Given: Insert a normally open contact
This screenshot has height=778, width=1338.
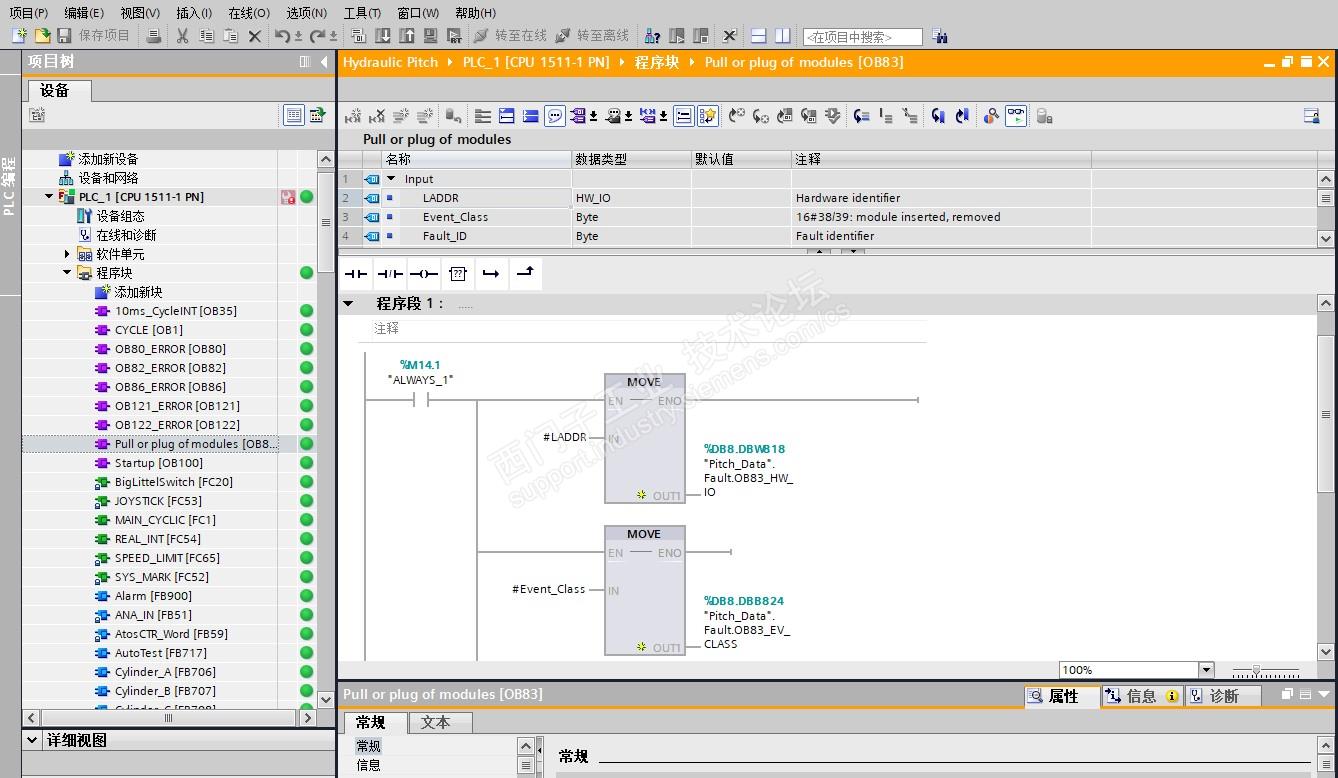Looking at the screenshot, I should coord(356,274).
